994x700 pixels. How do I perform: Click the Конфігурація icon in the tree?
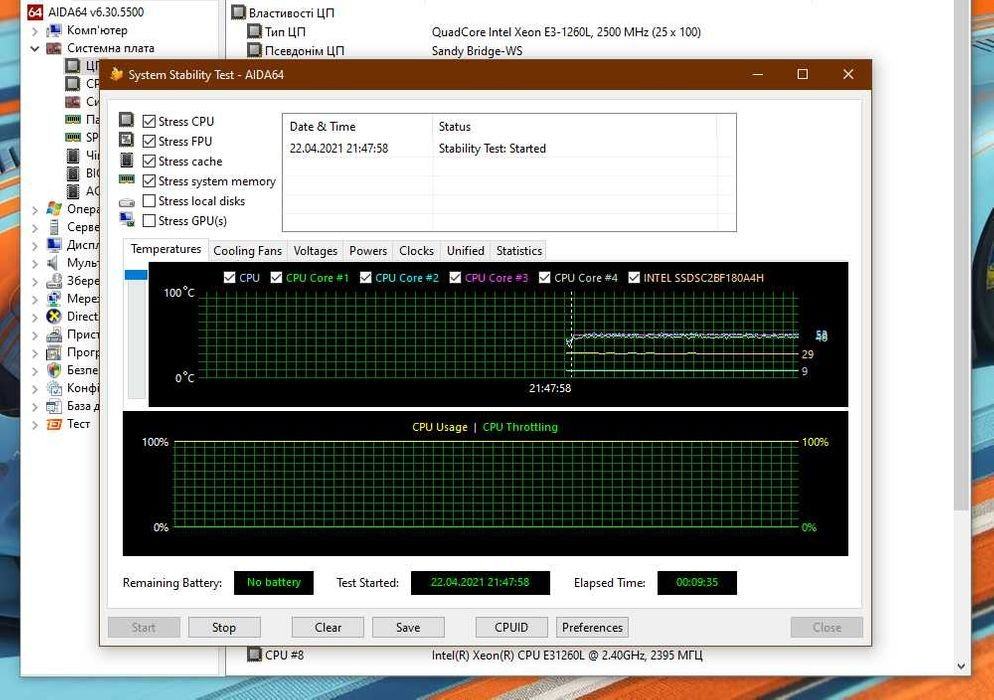point(55,387)
